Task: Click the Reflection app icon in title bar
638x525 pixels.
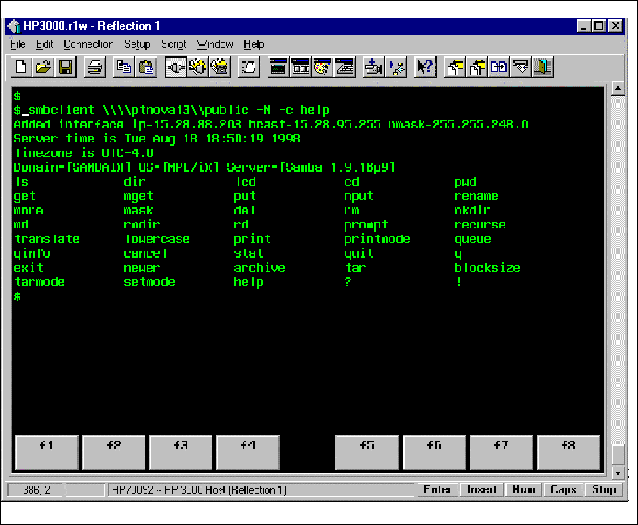Action: pos(14,26)
